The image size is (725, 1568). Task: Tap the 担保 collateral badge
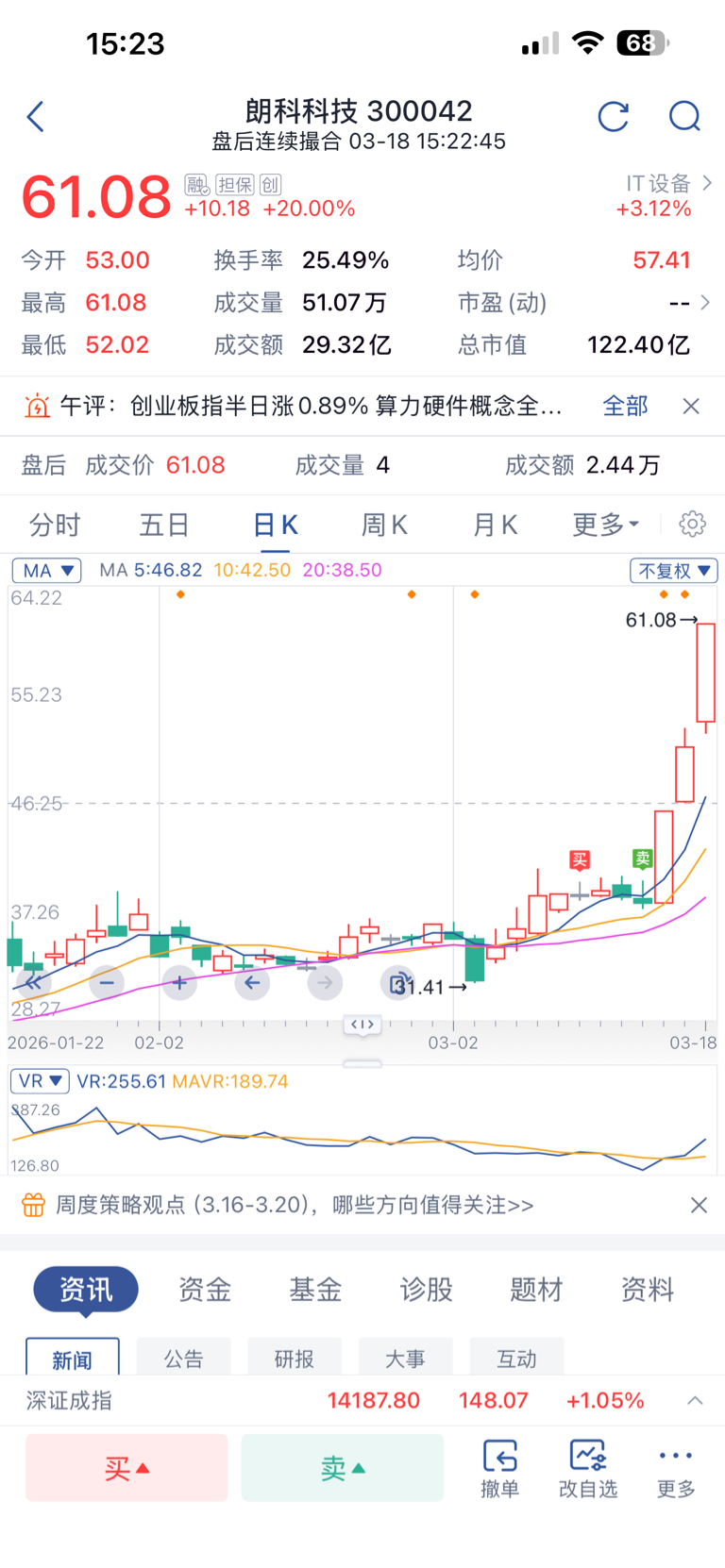point(235,184)
